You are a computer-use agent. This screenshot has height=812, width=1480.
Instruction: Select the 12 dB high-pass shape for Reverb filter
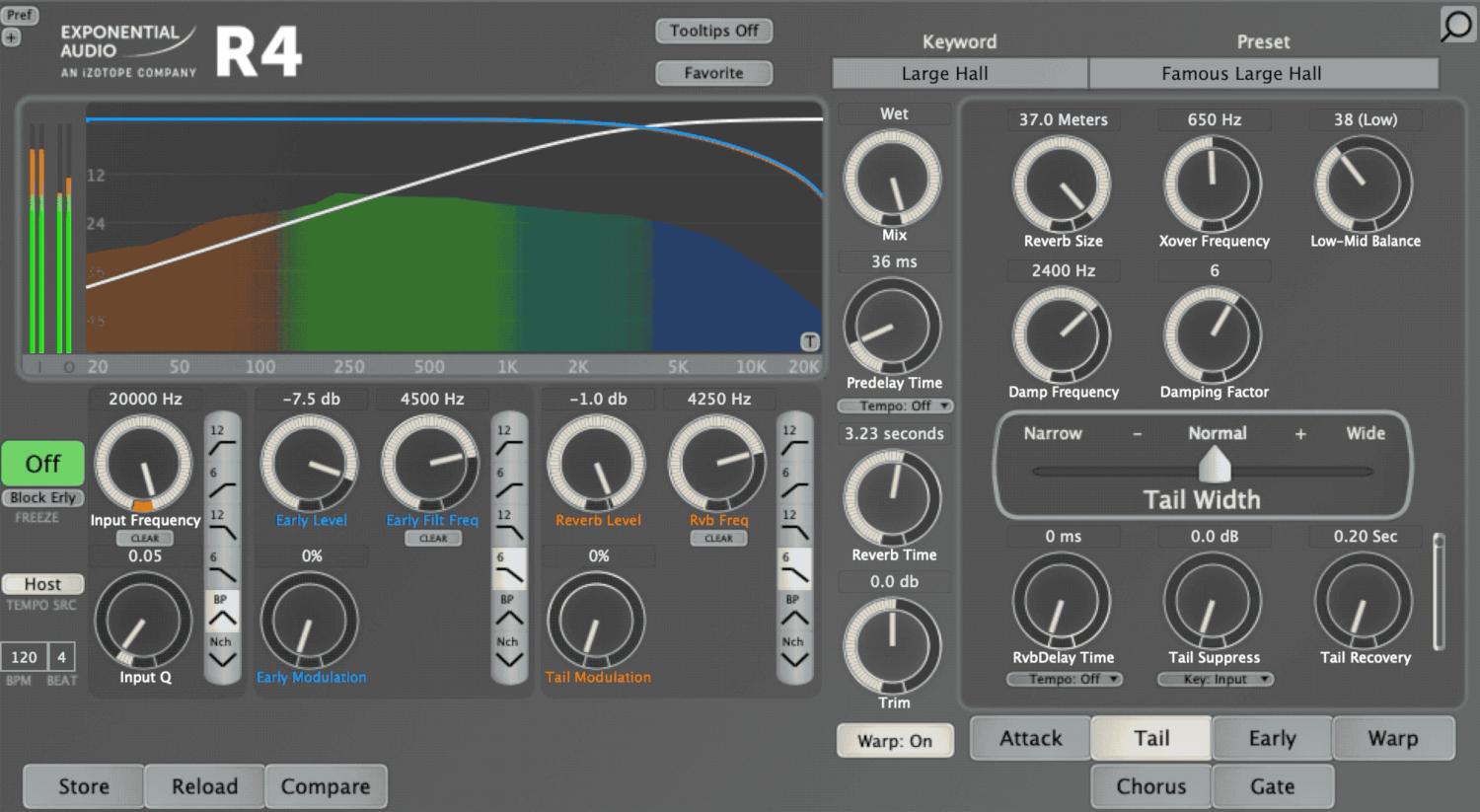794,441
